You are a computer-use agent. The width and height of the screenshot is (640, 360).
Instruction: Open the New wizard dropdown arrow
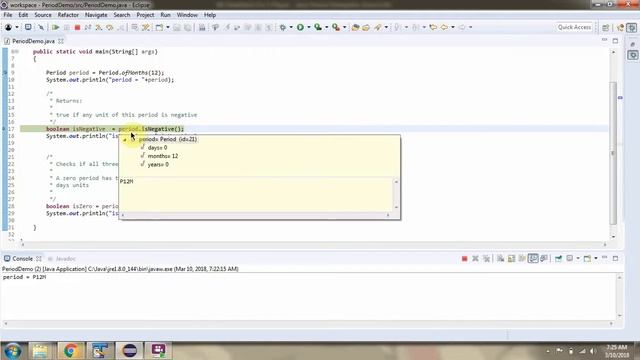168,27
